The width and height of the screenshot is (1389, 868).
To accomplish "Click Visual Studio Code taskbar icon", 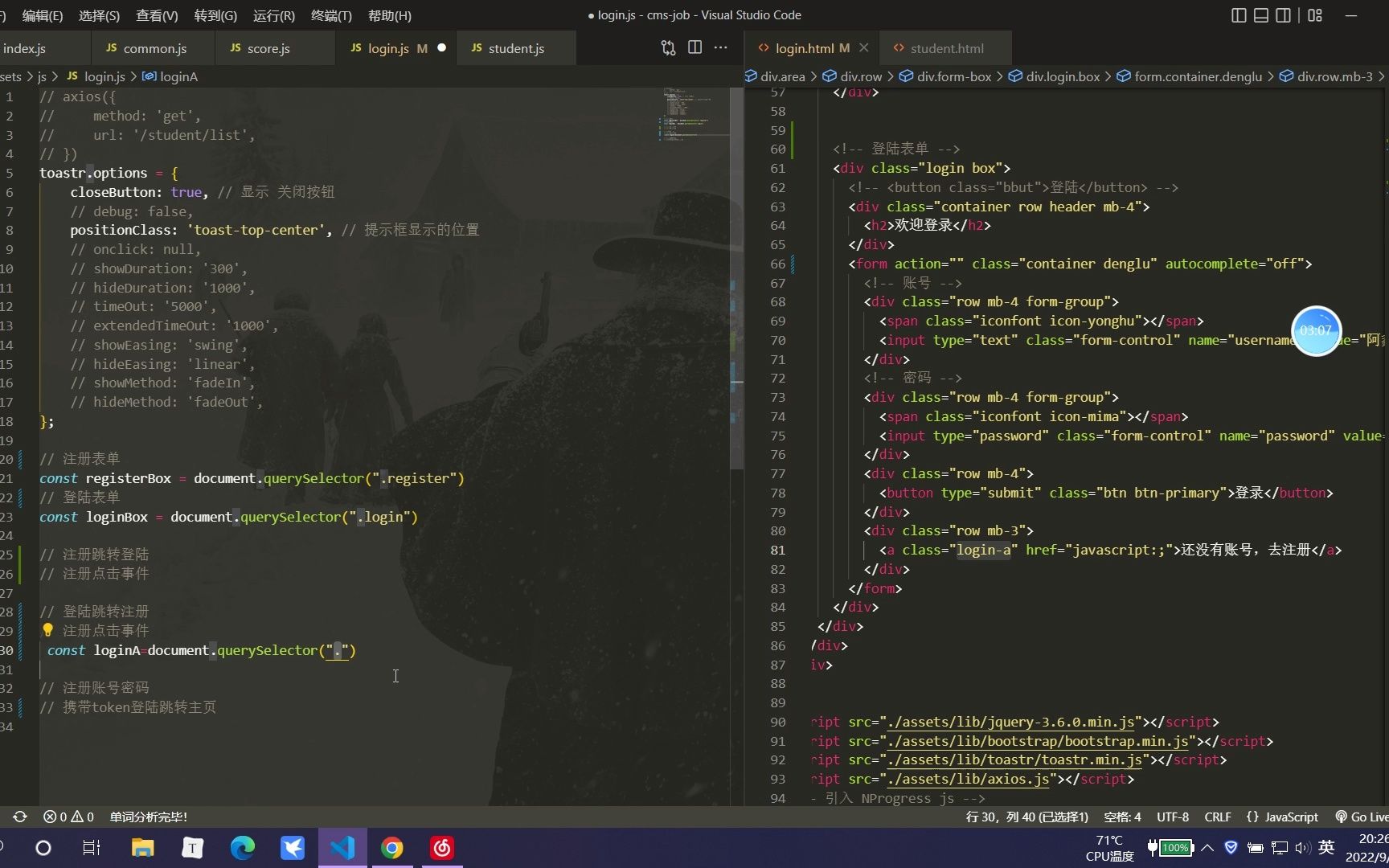I will tap(342, 848).
